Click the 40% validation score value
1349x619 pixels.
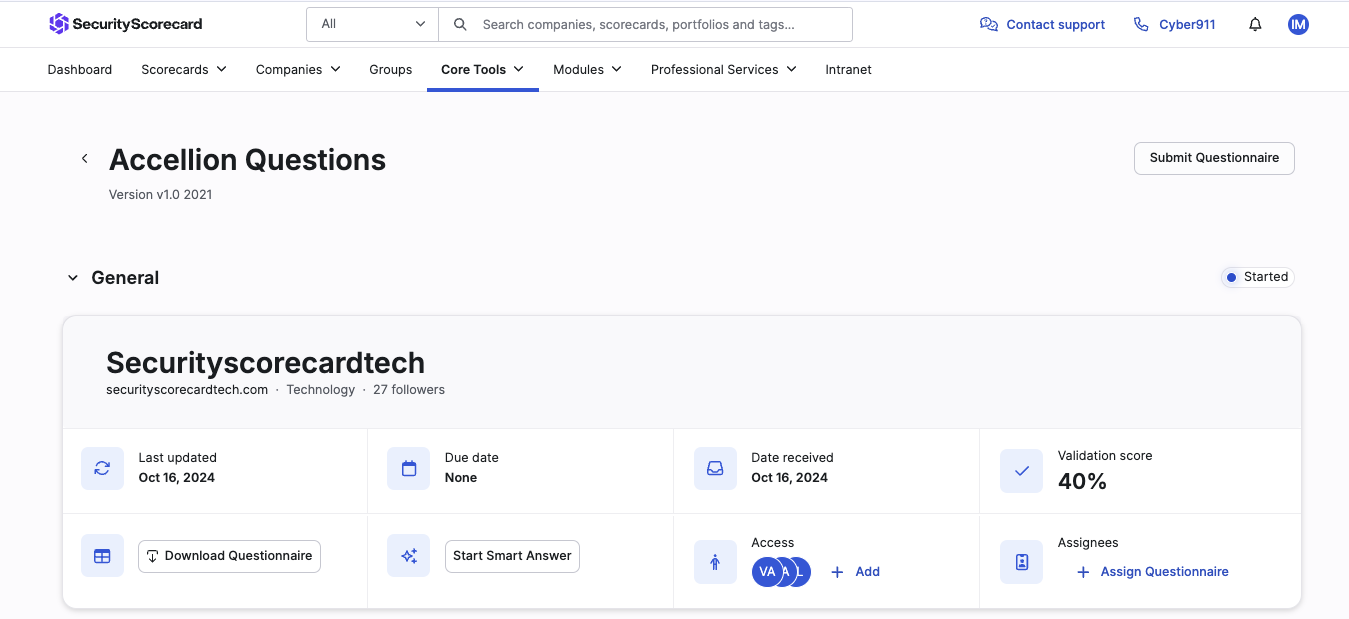(1082, 482)
